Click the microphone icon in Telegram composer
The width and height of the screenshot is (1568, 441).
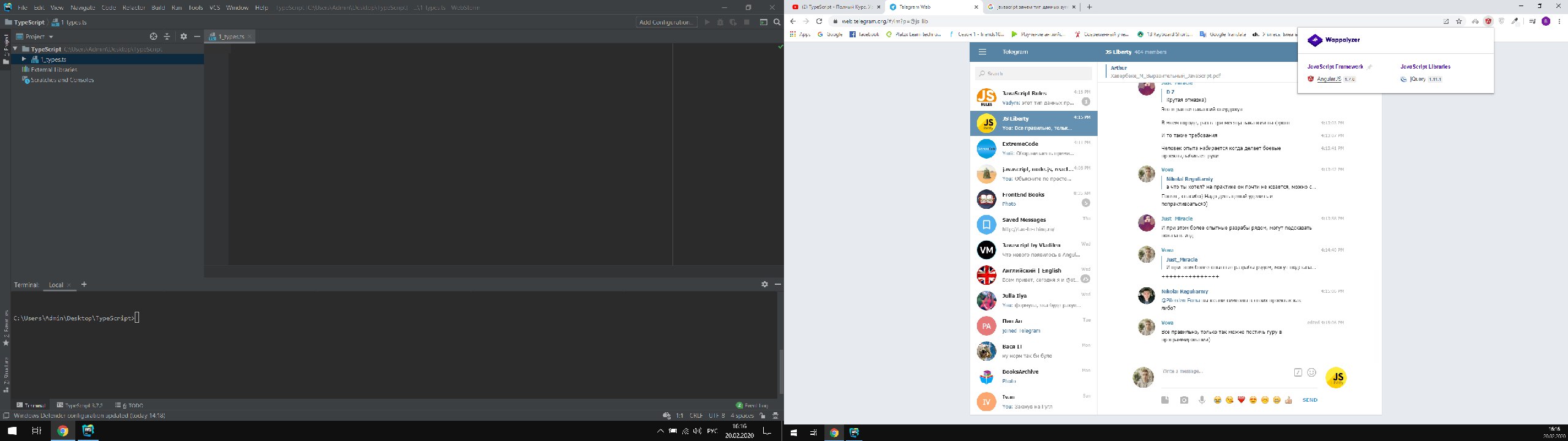click(1202, 400)
